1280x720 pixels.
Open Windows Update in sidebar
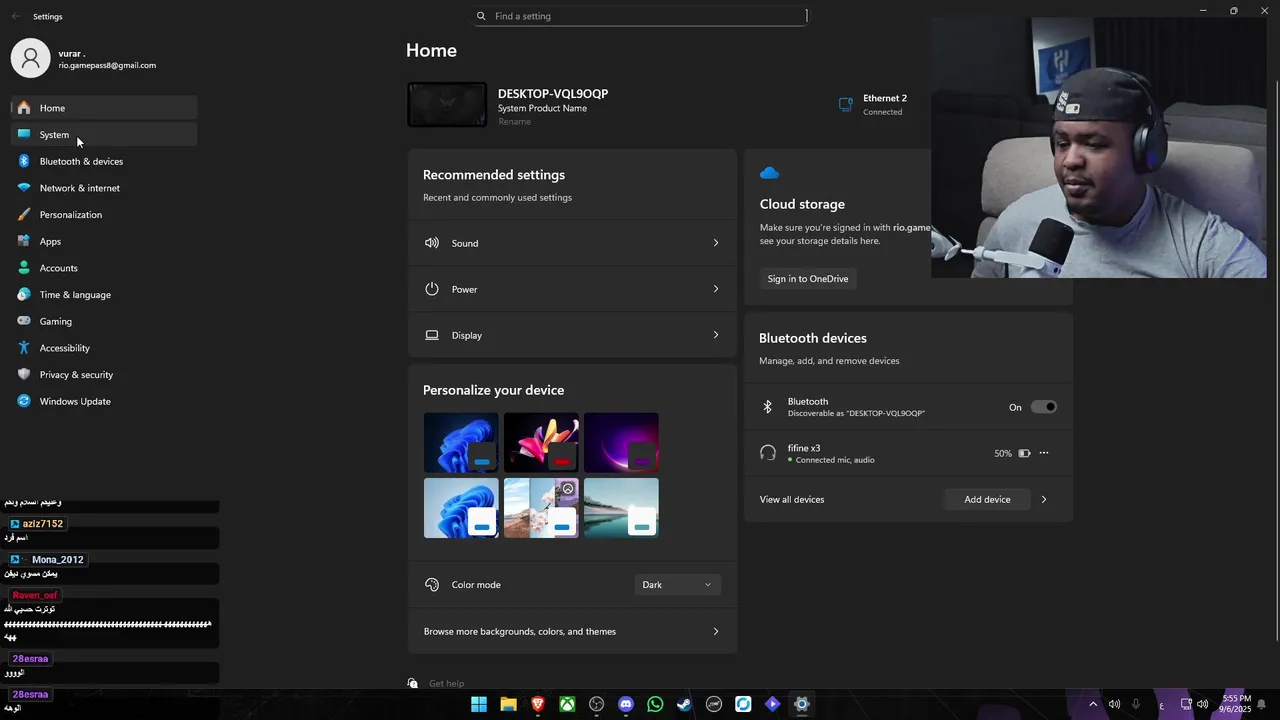click(104, 401)
